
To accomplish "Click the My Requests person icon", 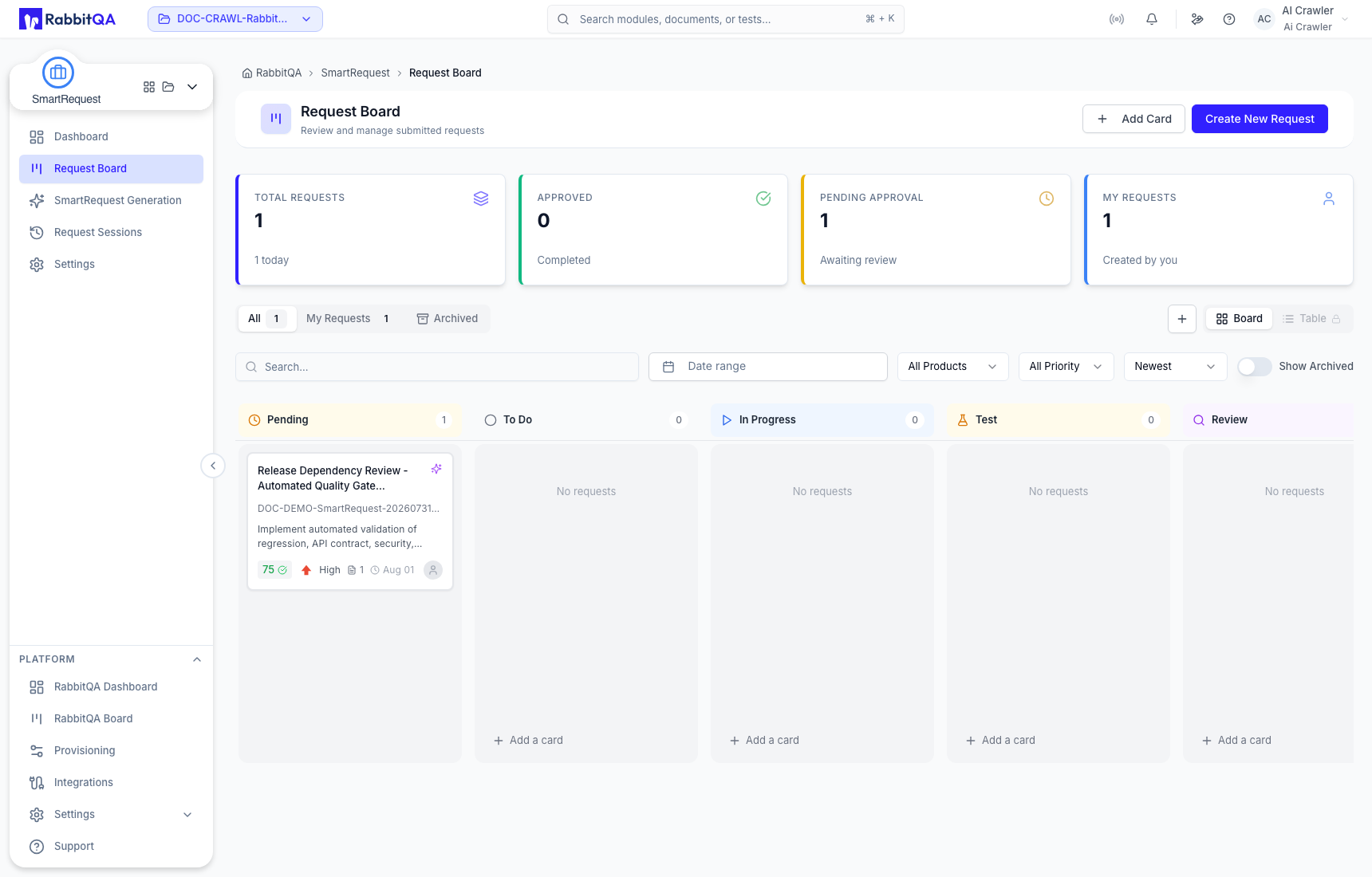I will click(x=1329, y=199).
